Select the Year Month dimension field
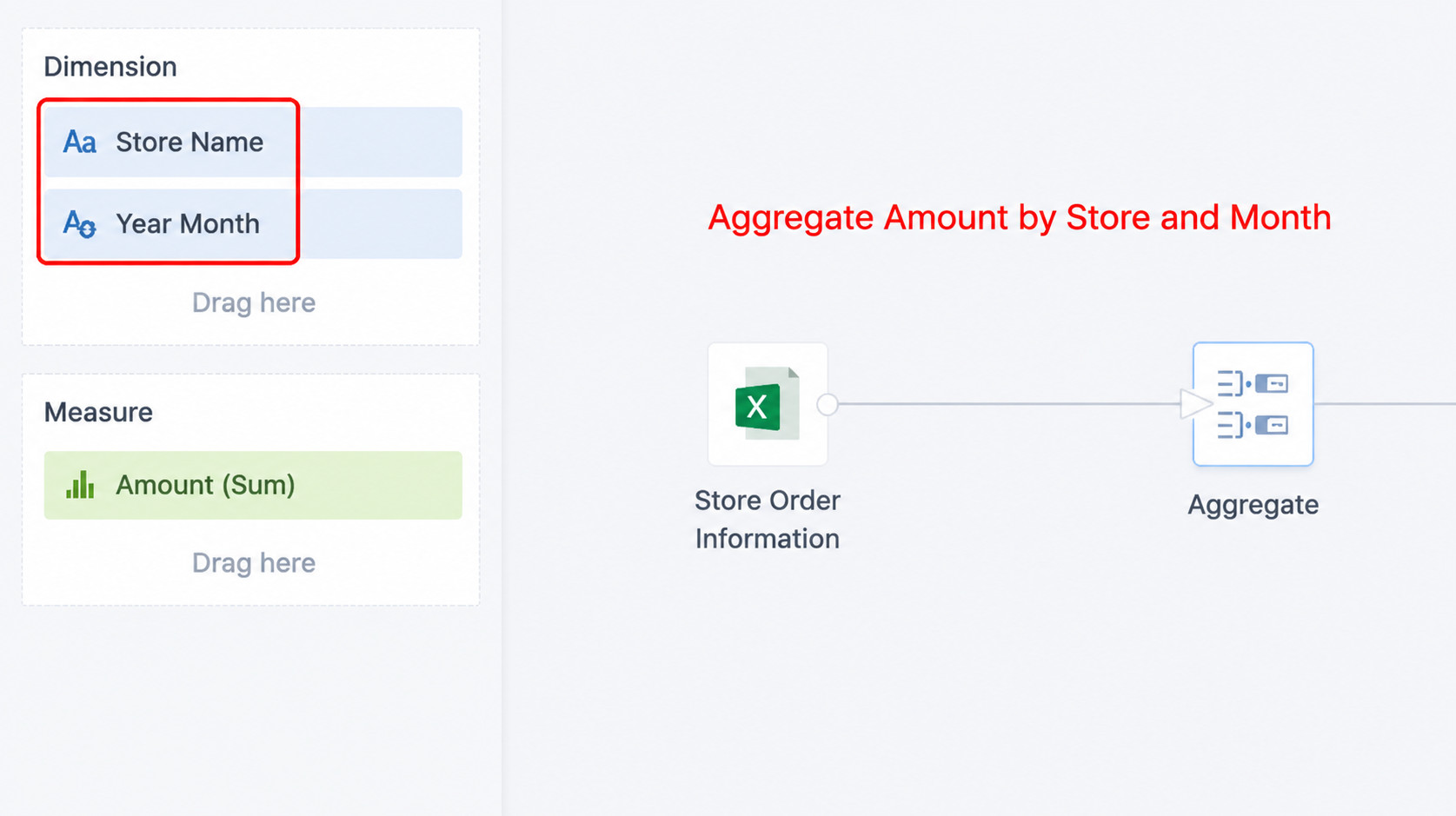The width and height of the screenshot is (1456, 816). [253, 223]
